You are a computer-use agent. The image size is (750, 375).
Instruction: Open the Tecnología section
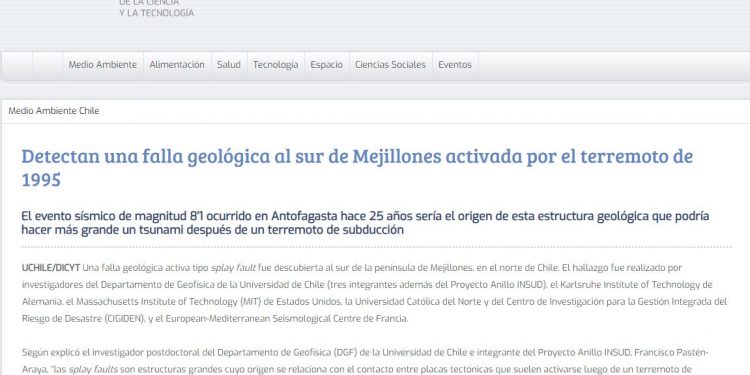pyautogui.click(x=276, y=65)
